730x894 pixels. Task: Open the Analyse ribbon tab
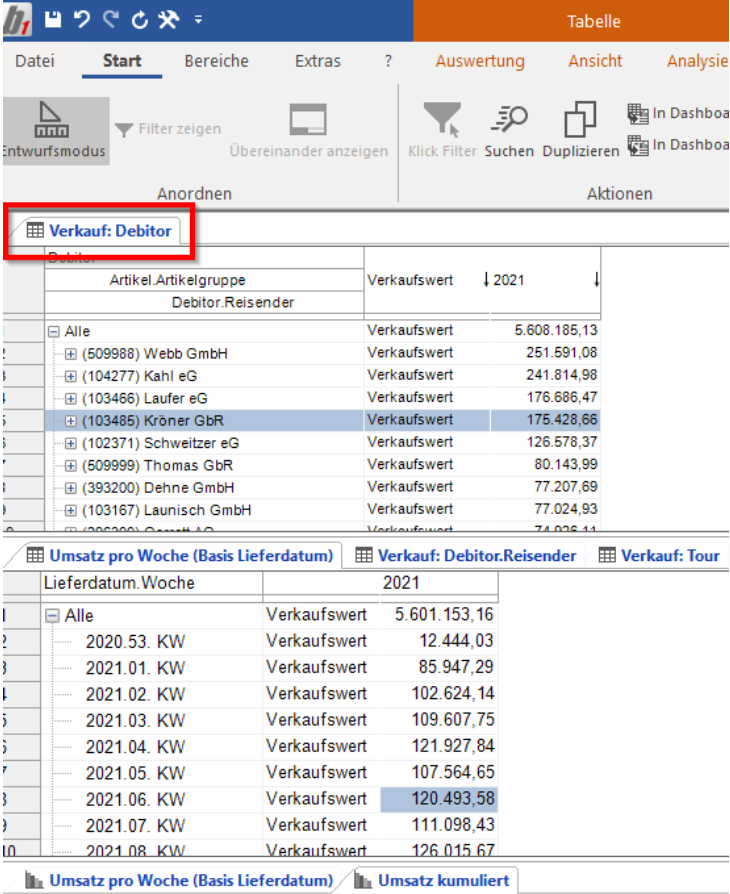[697, 61]
